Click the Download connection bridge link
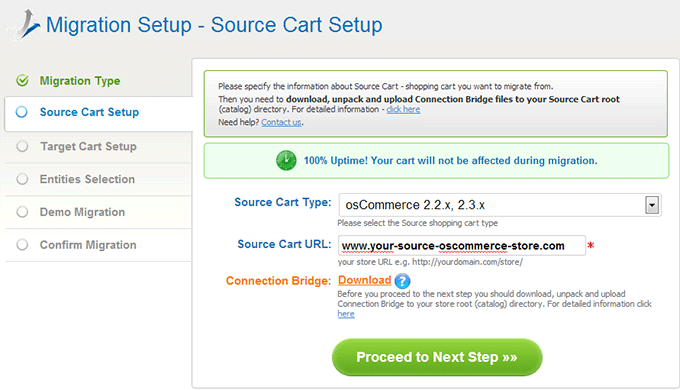680x390 pixels. tap(365, 280)
